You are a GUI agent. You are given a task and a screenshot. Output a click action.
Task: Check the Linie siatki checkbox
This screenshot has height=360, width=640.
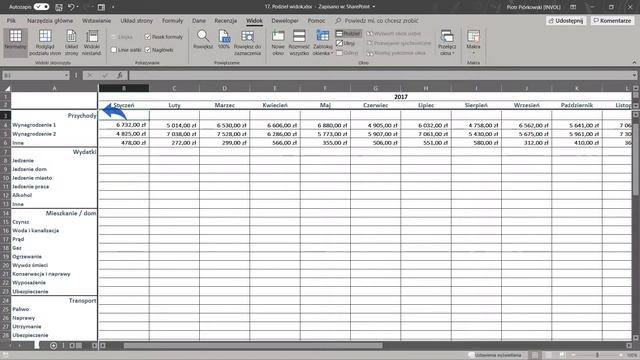[x=113, y=50]
